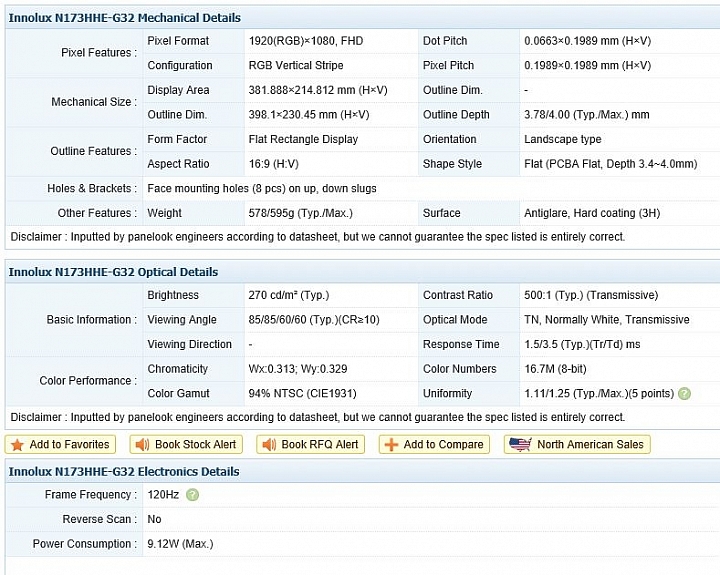The image size is (720, 575).
Task: Select the Holes & Brackets row label
Action: pos(92,188)
